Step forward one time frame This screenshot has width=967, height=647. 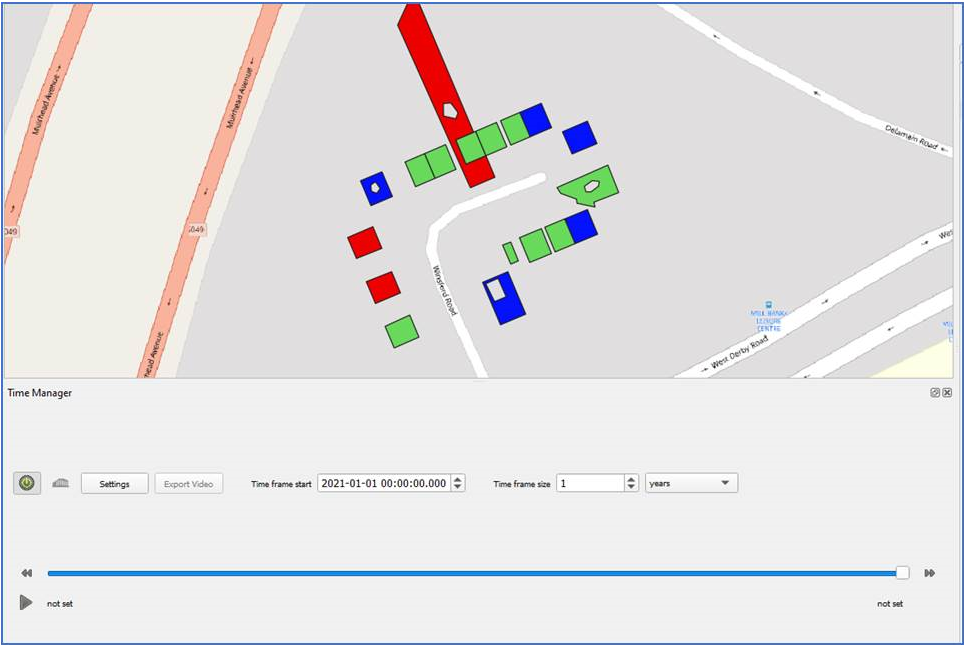point(929,573)
